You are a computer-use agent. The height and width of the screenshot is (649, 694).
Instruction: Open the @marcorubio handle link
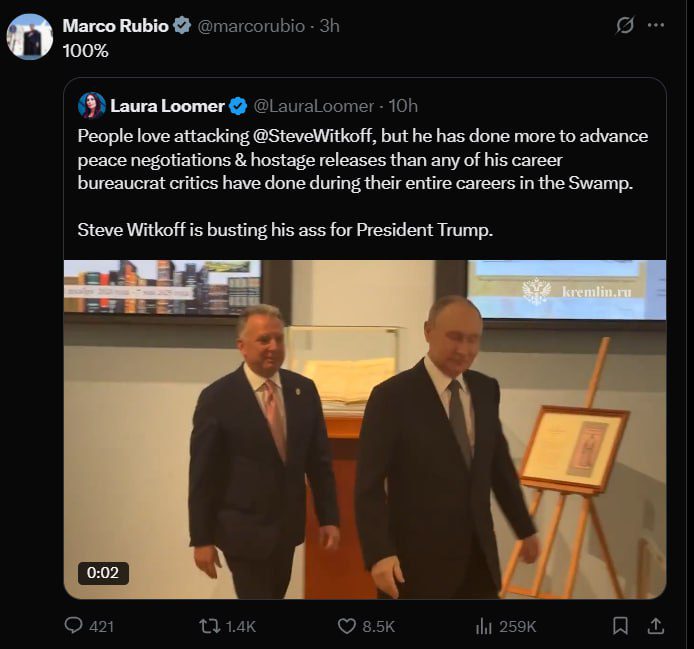(x=252, y=26)
